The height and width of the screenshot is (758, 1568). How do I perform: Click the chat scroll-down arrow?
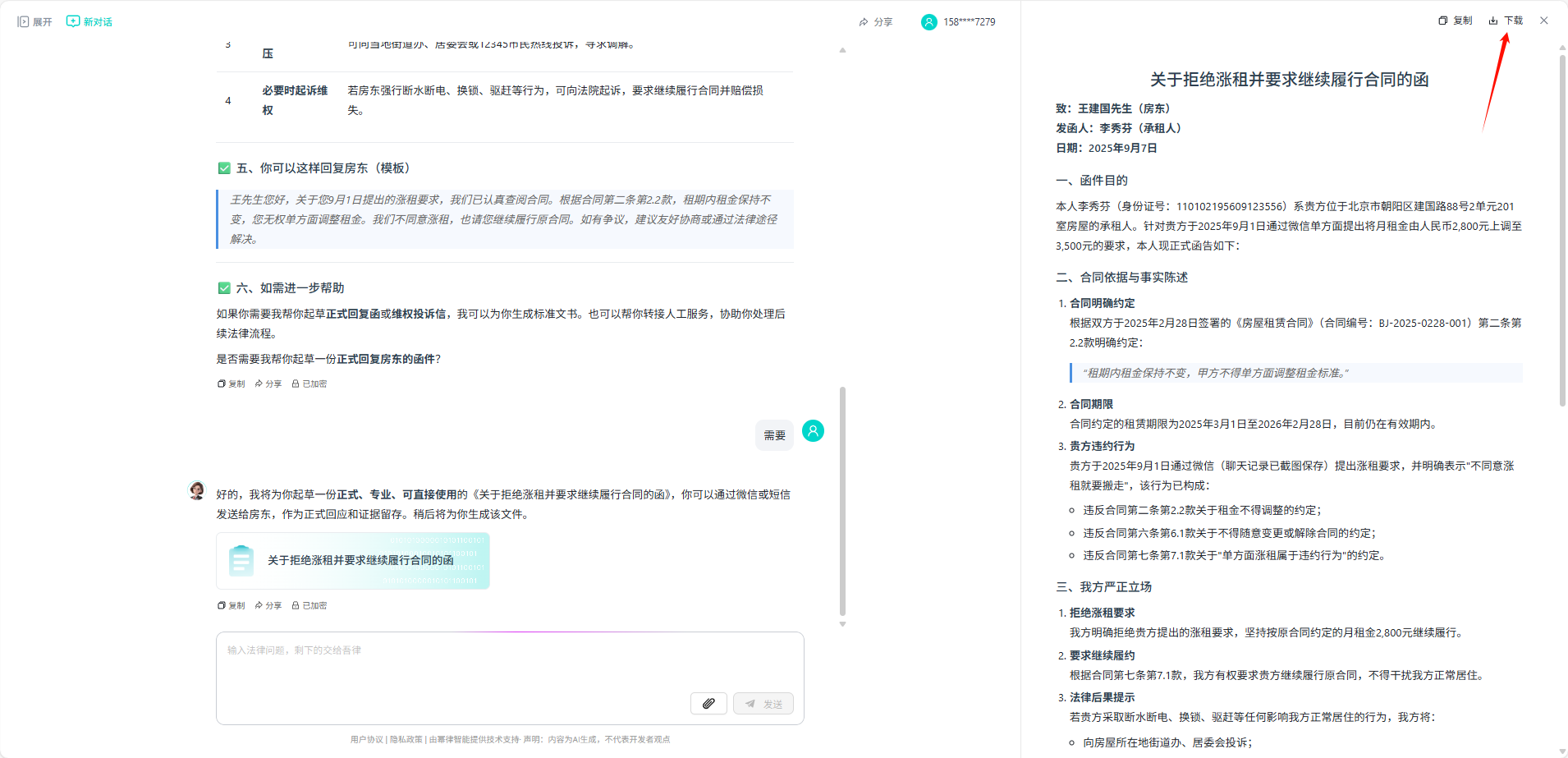pos(842,625)
